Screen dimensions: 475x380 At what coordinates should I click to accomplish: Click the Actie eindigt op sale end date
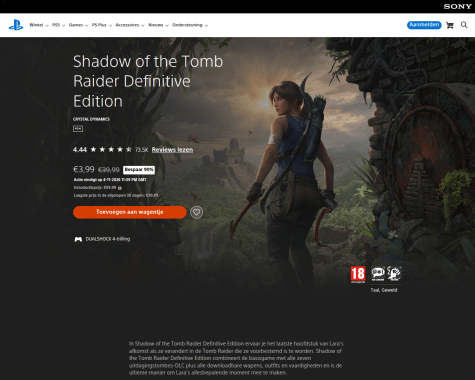coord(110,180)
